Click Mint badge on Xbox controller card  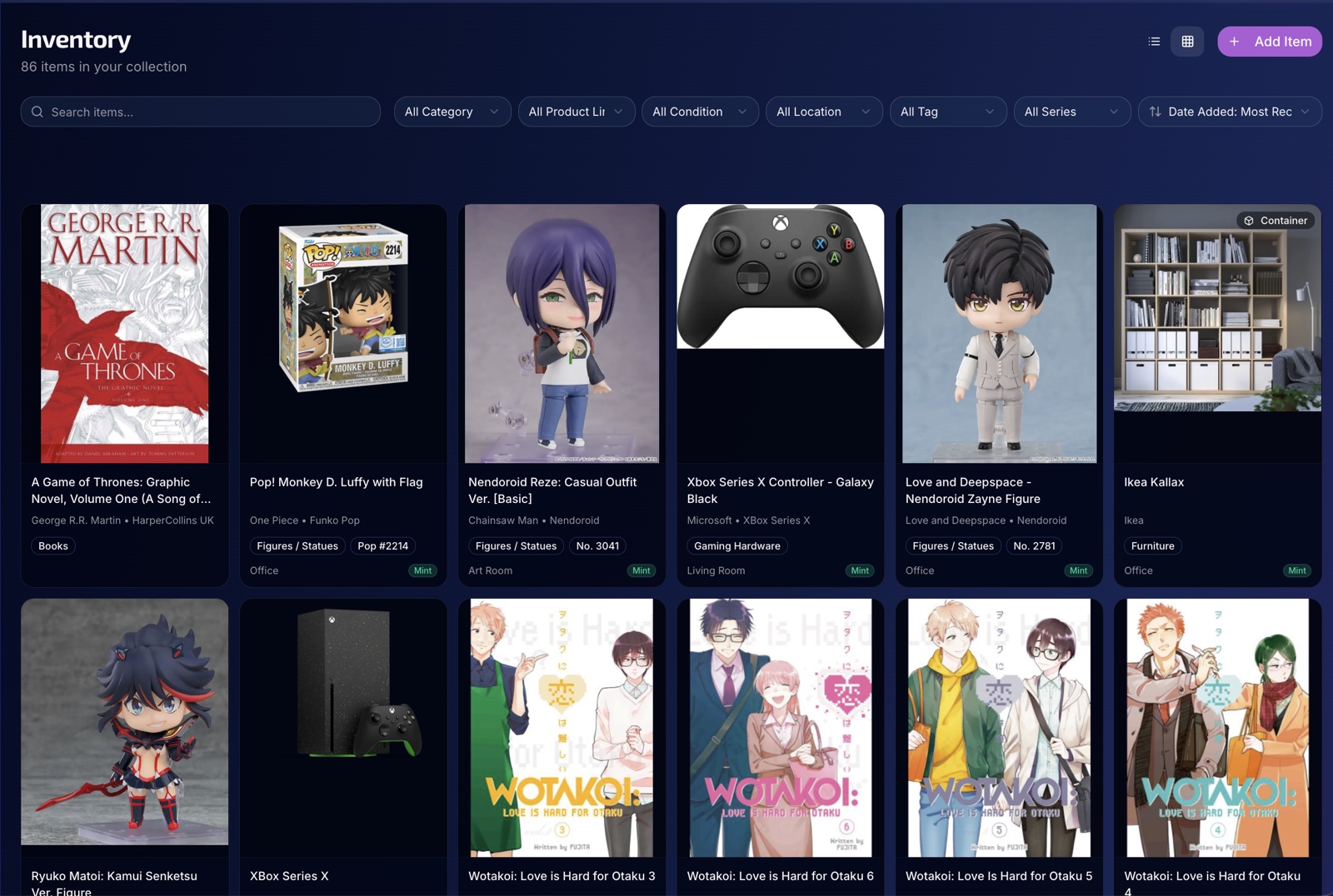860,571
